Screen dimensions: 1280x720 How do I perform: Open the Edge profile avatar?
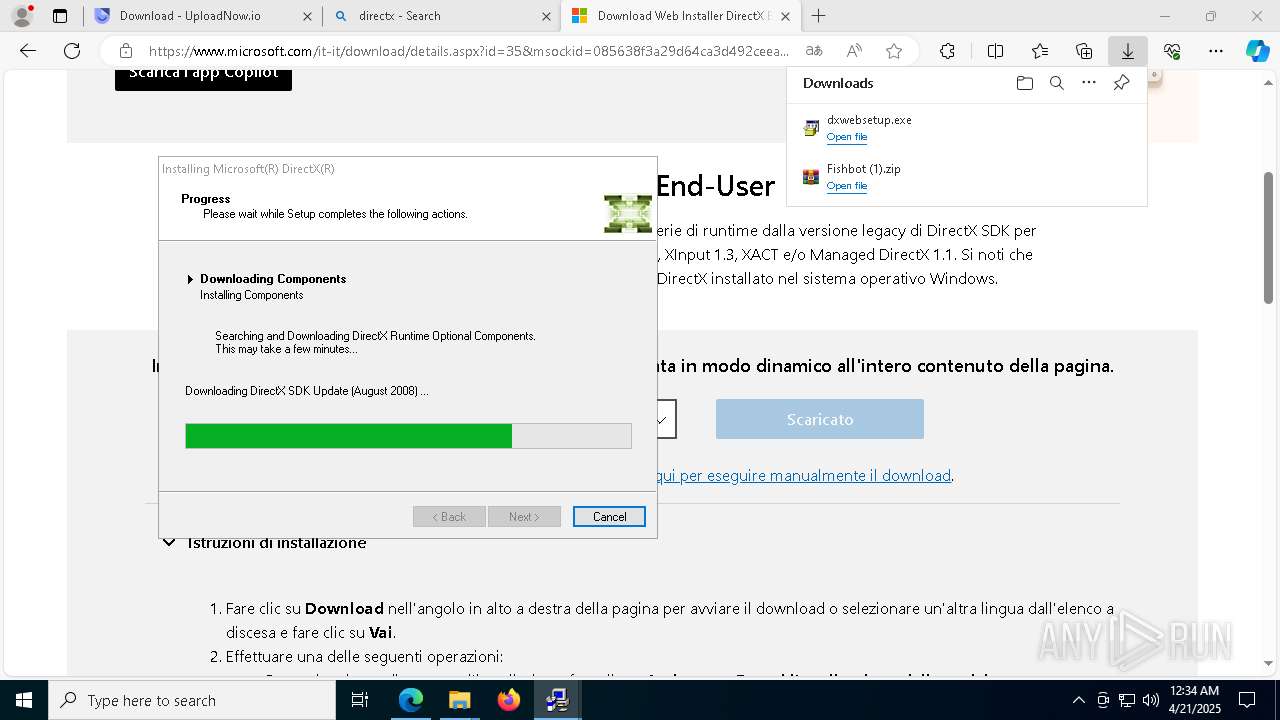pyautogui.click(x=22, y=16)
